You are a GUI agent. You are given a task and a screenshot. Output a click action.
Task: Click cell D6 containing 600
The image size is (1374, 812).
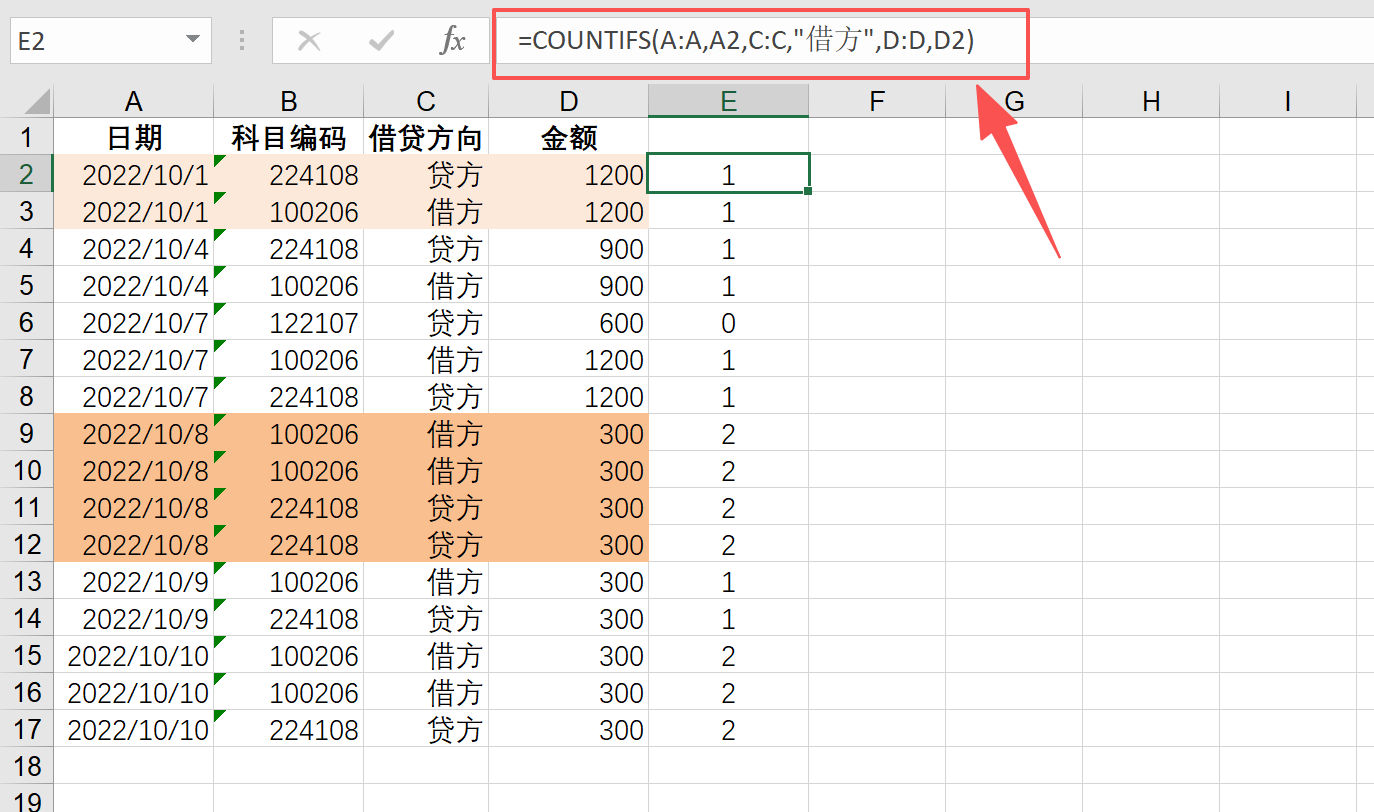(568, 322)
